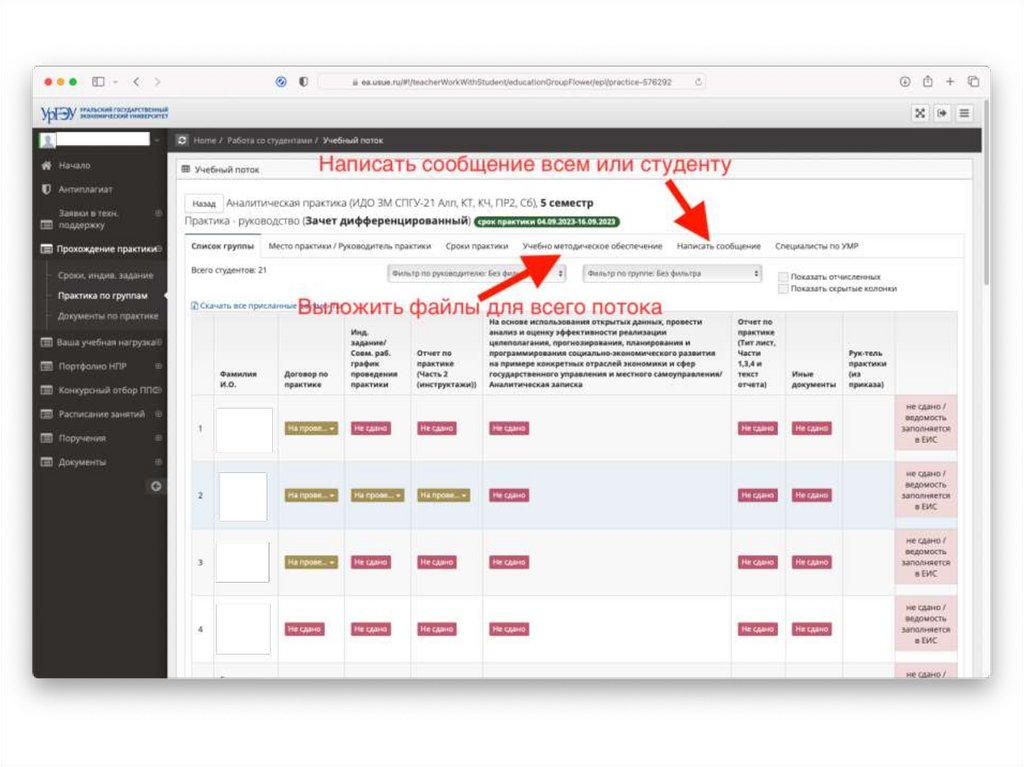The height and width of the screenshot is (767, 1024).
Task: Click the fullscreen expand icon in header
Action: (920, 114)
